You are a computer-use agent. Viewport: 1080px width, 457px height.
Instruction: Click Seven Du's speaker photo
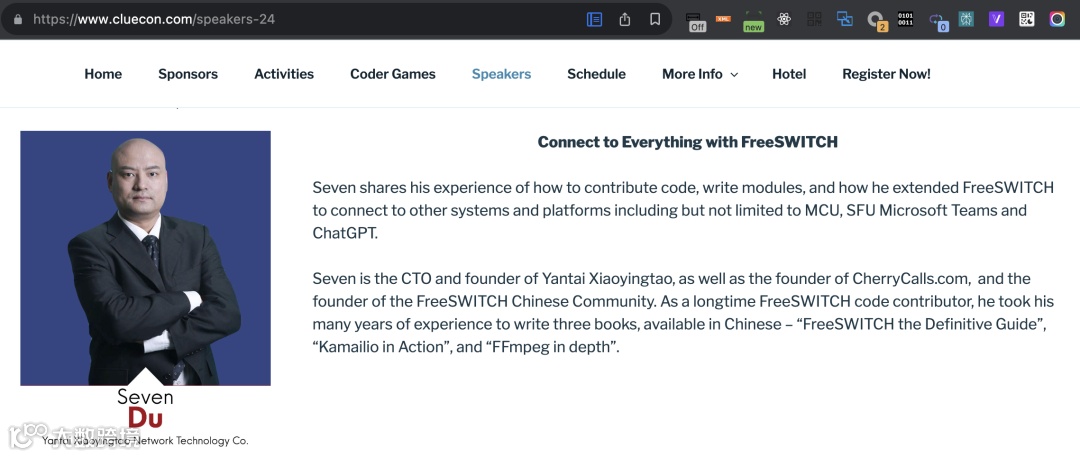[x=145, y=257]
